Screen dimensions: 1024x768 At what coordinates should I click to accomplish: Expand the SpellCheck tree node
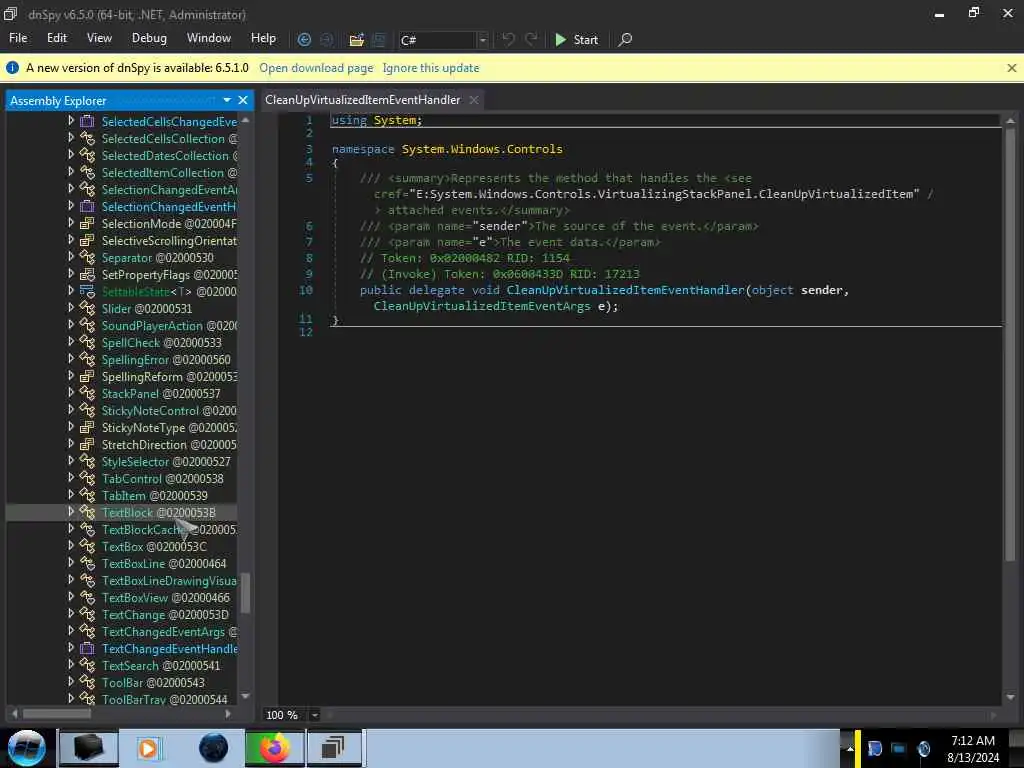71,342
